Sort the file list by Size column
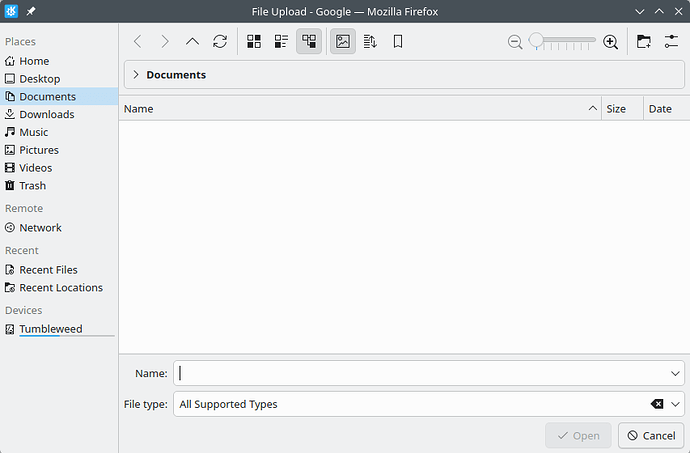Screen dimensions: 690x453 [x=616, y=108]
